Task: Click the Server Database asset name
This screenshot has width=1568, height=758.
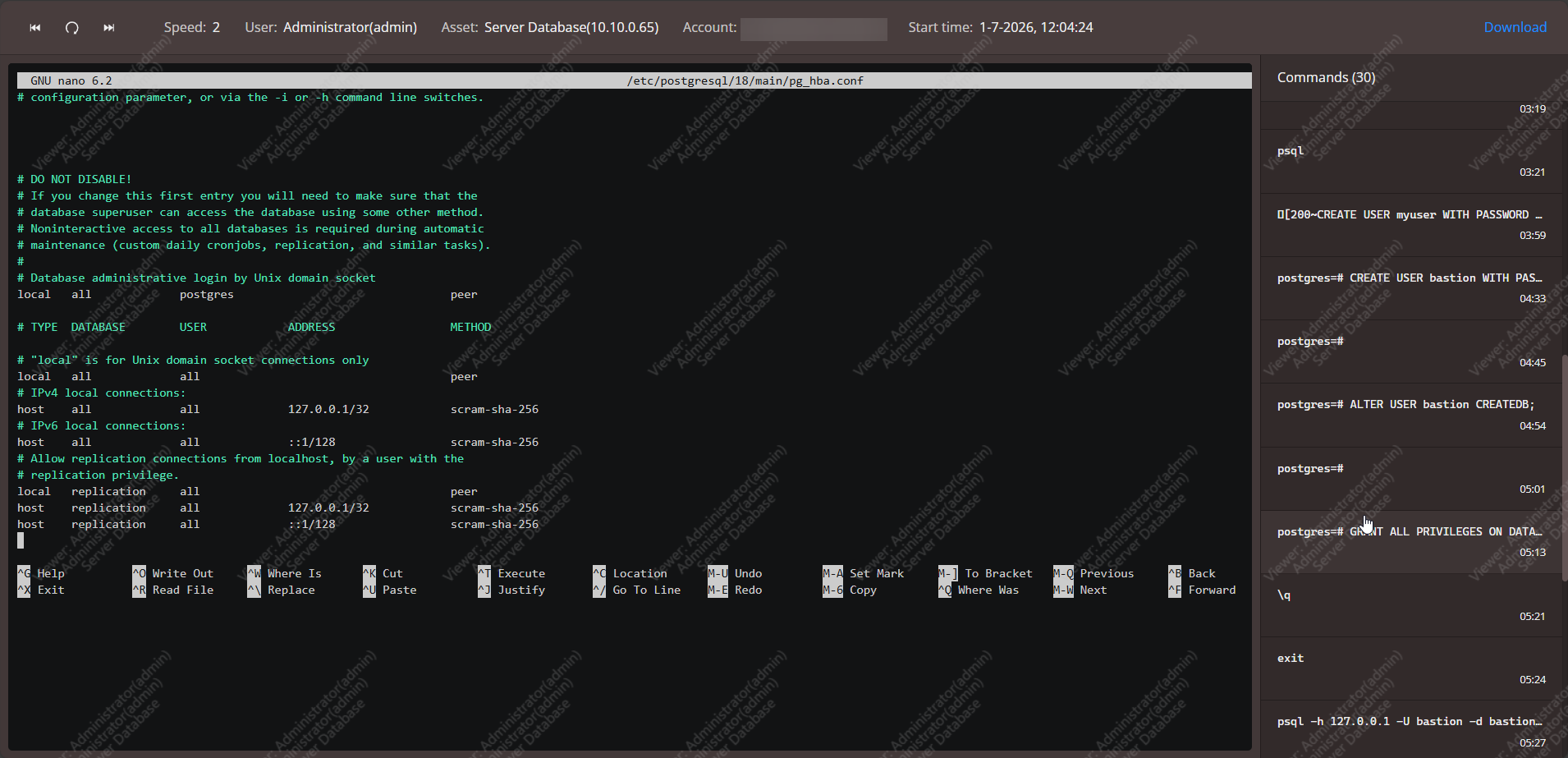Action: click(x=571, y=27)
